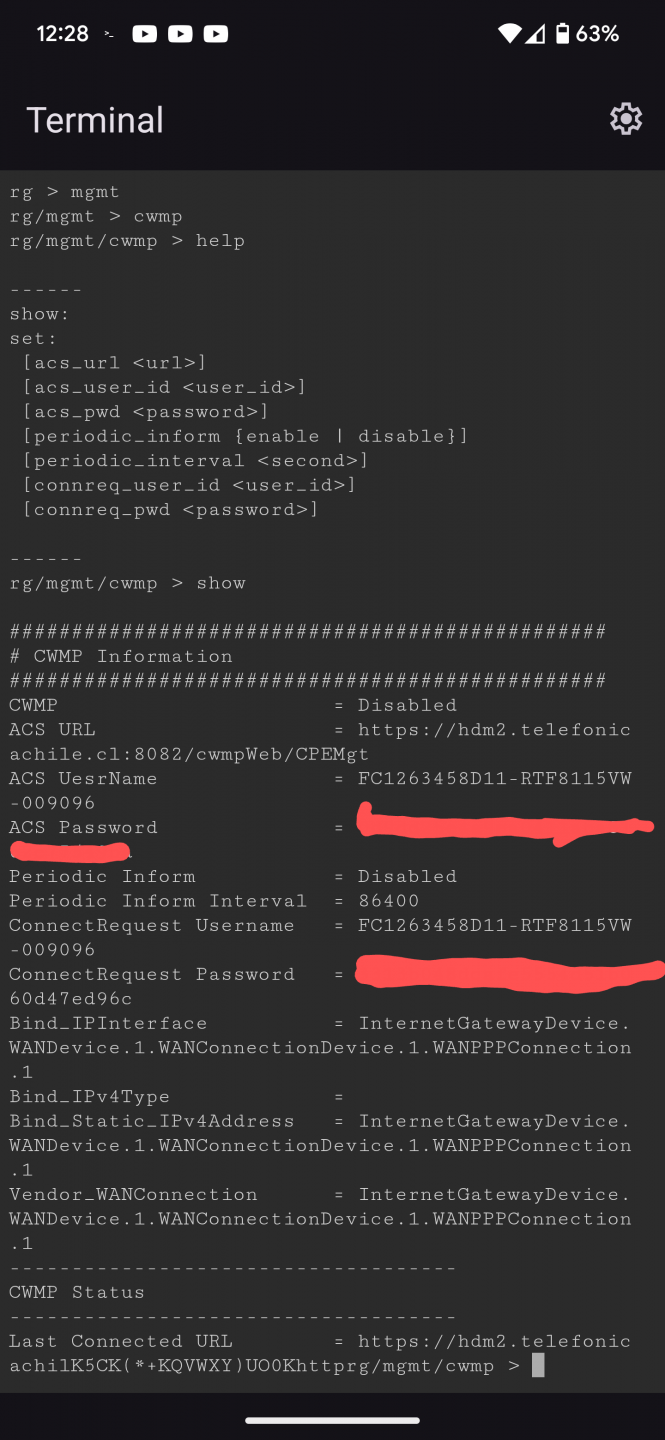Tap the first YouTube notification icon
665x1440 pixels.
tap(144, 34)
